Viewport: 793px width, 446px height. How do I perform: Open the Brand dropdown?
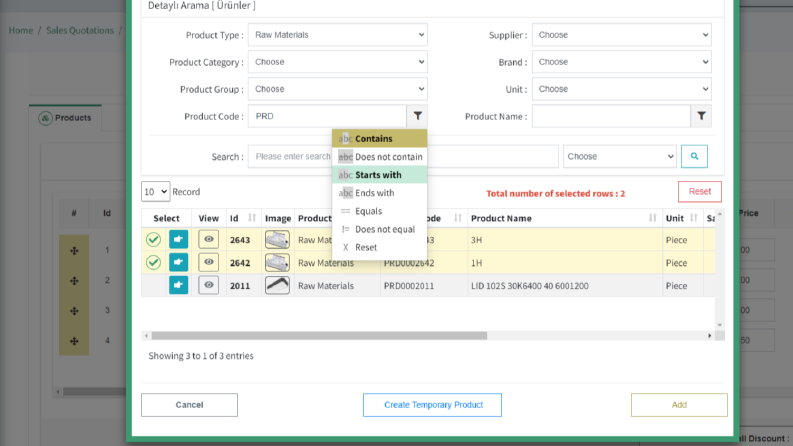tap(622, 62)
